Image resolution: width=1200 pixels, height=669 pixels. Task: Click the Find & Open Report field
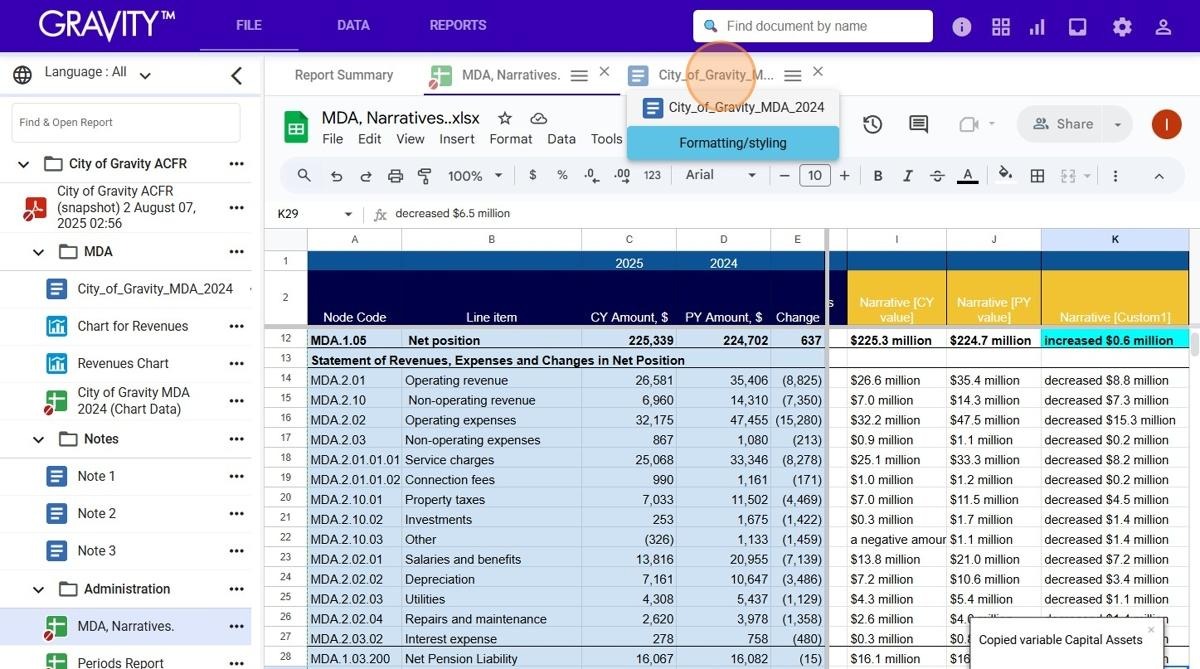point(126,122)
